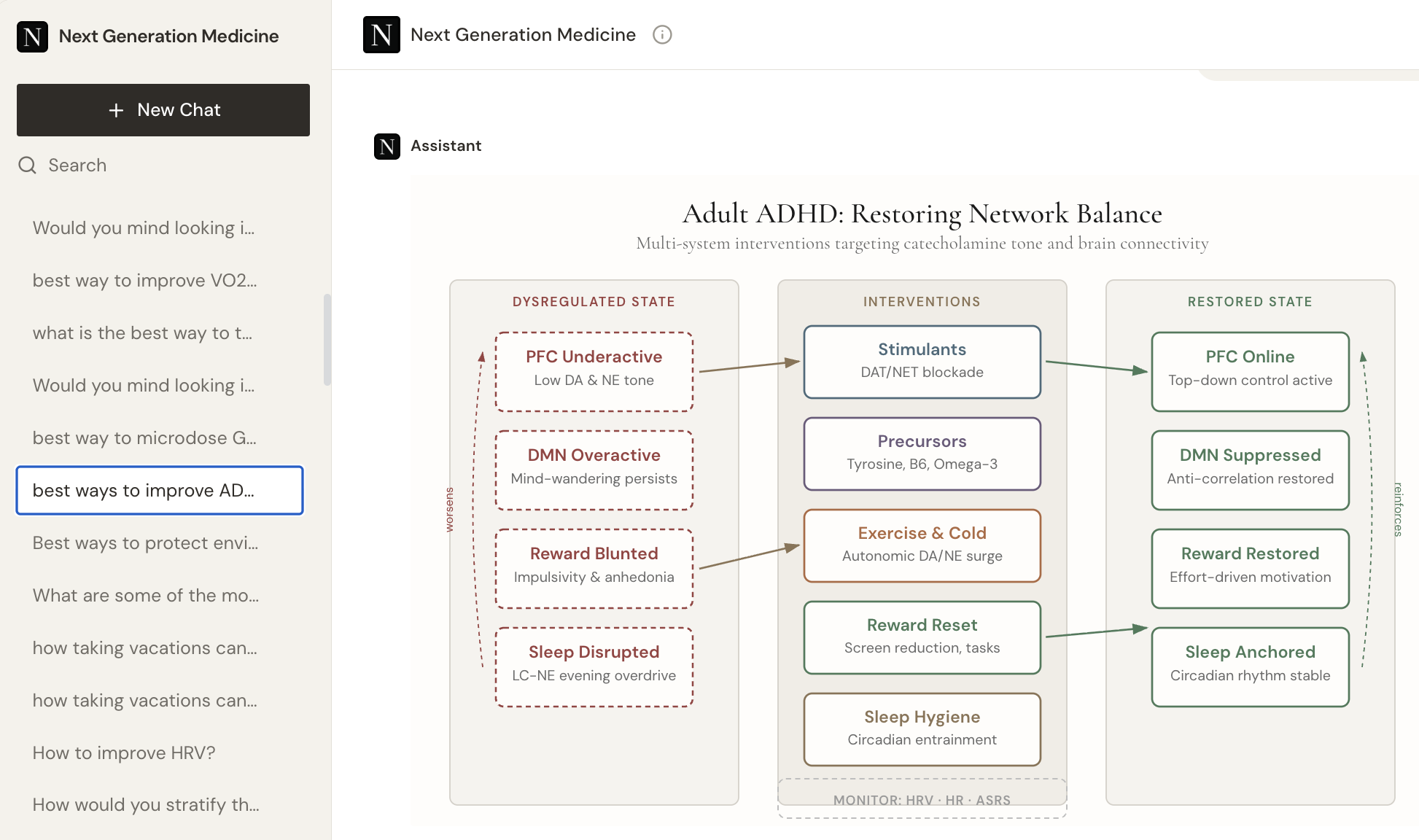This screenshot has height=840, width=1419.
Task: Click the 'INTERVENTIONS' heading
Action: [x=922, y=302]
